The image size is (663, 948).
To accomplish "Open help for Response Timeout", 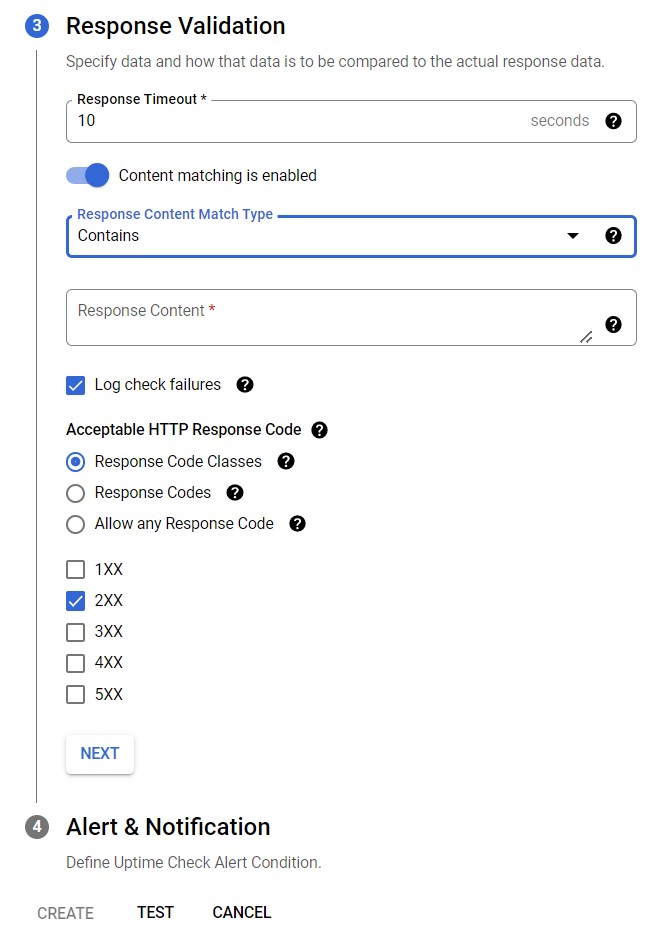I will coord(614,120).
